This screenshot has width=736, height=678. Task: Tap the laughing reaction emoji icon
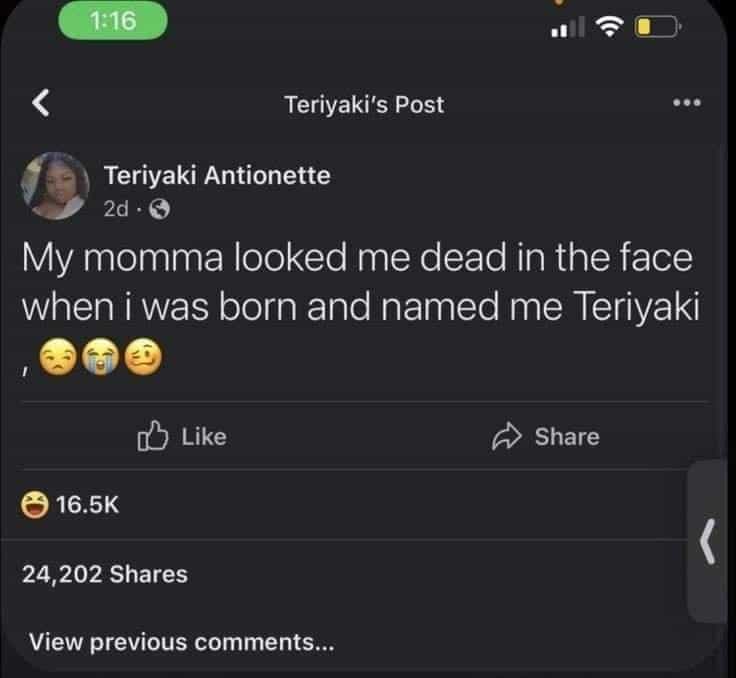point(34,505)
